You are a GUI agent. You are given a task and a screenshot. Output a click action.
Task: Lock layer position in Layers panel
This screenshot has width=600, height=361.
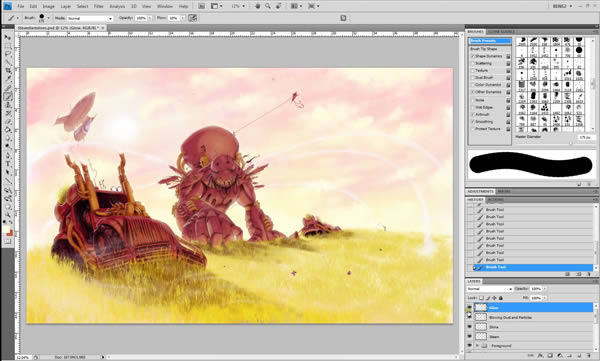[494, 298]
